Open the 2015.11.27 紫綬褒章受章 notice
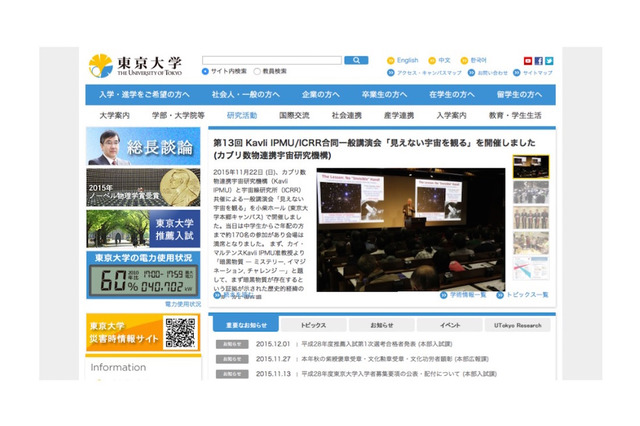The height and width of the screenshot is (426, 640). [x=395, y=359]
